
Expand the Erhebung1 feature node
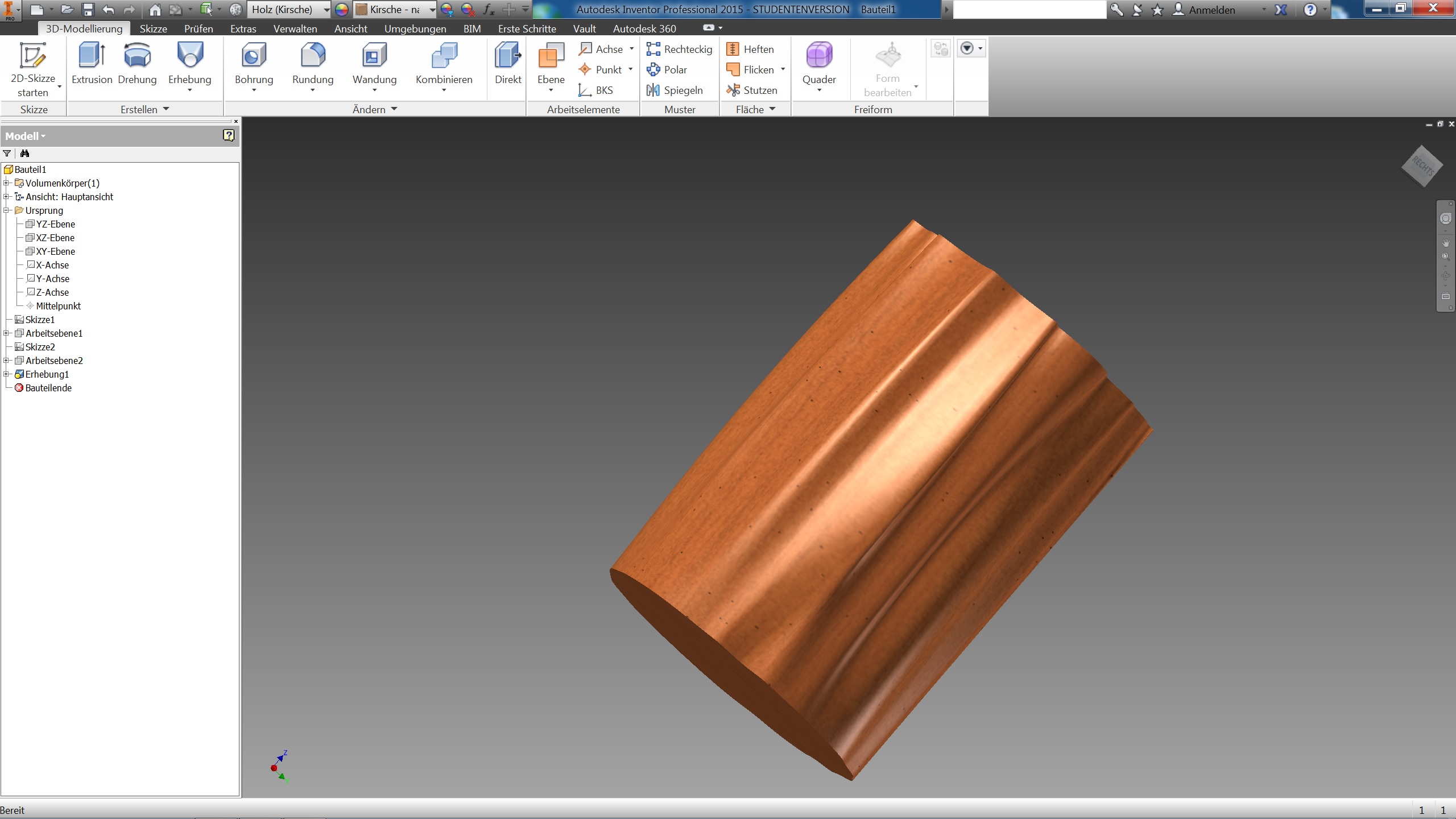coord(6,374)
